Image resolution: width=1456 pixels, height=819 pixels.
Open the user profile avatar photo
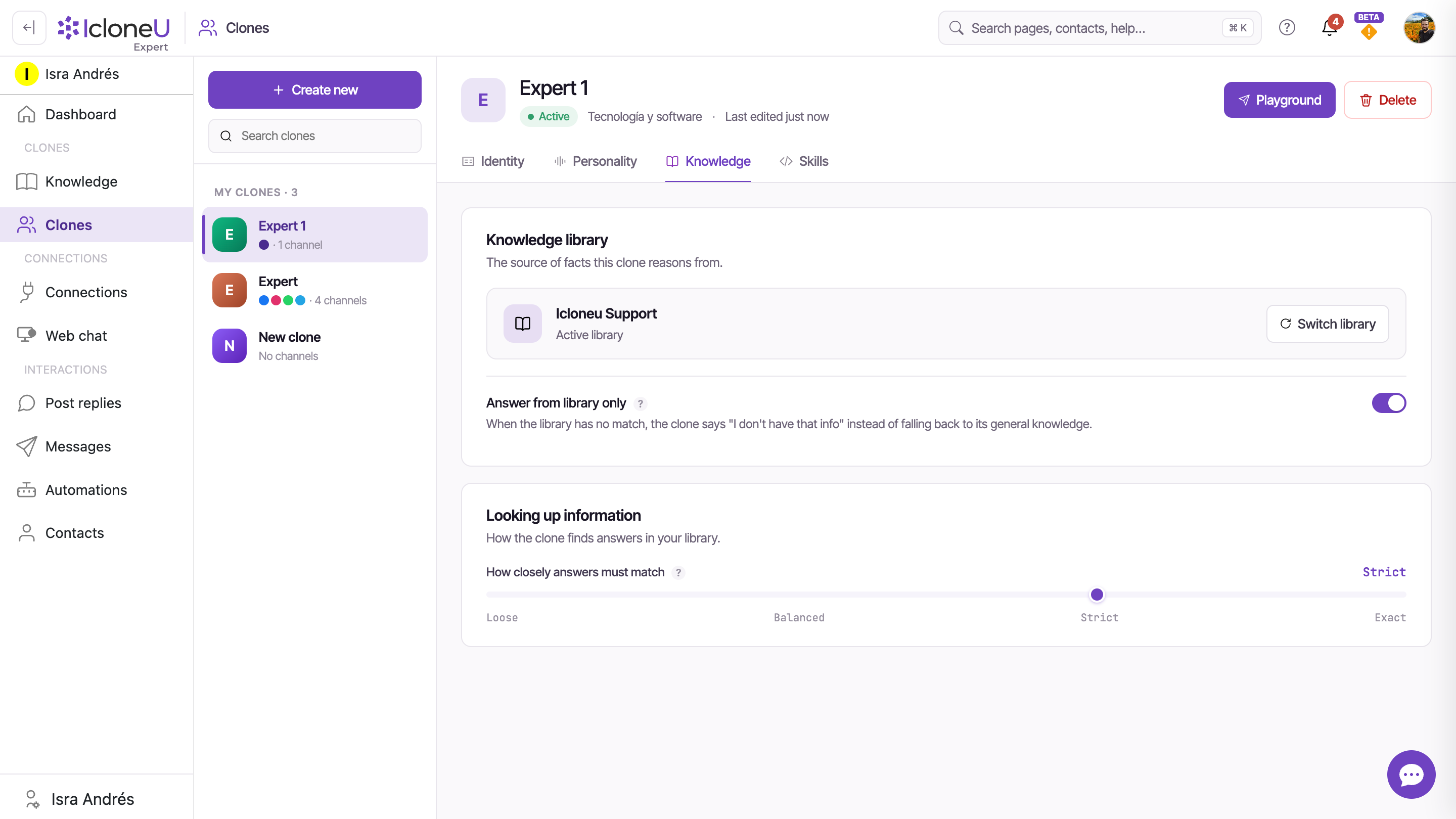tap(1419, 28)
